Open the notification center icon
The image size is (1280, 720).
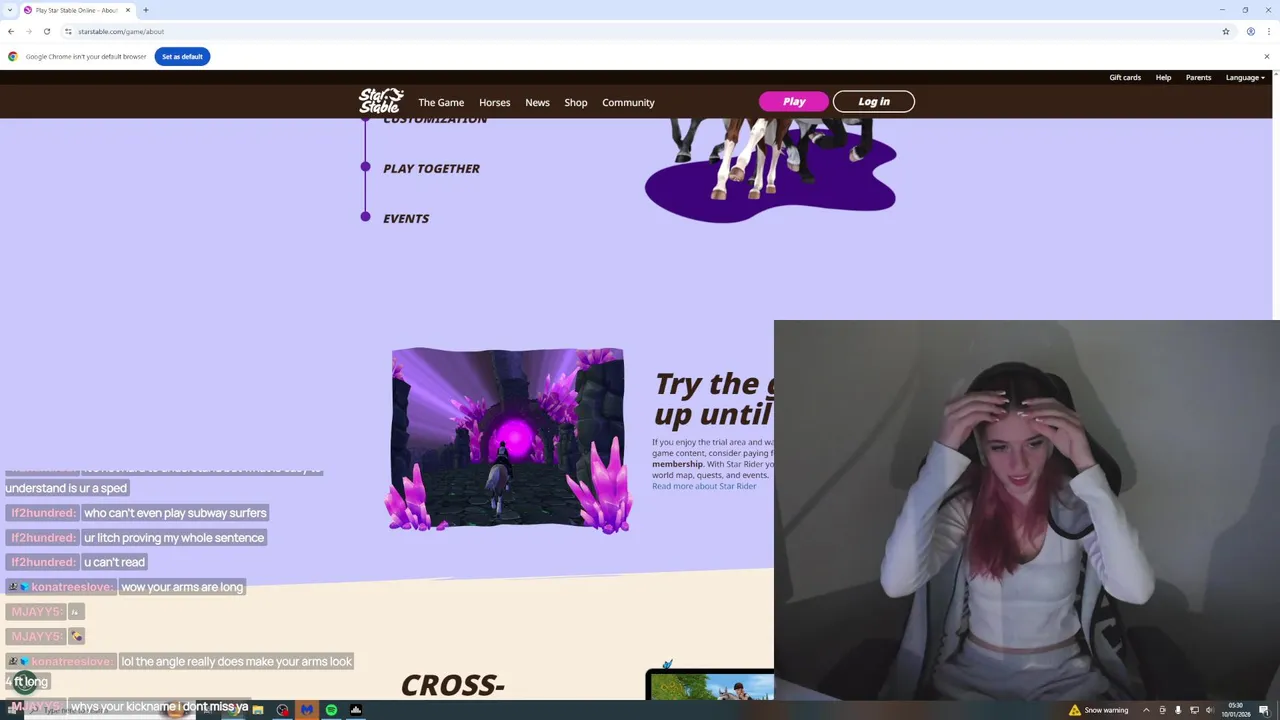(x=1264, y=710)
